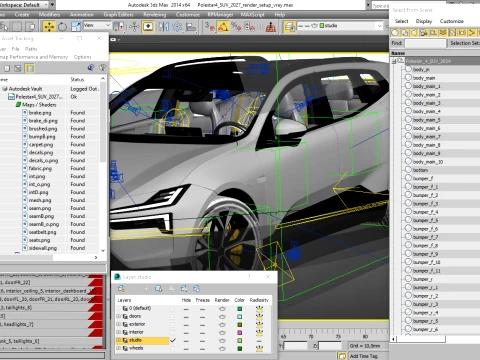Open Display menu in Select From Scene
The height and width of the screenshot is (360, 480).
coord(424,21)
